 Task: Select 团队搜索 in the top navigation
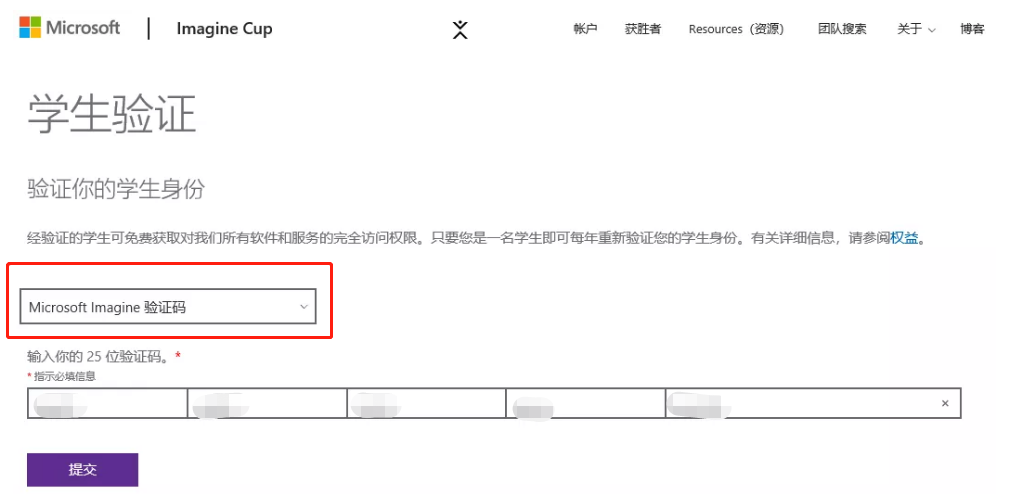click(x=842, y=29)
